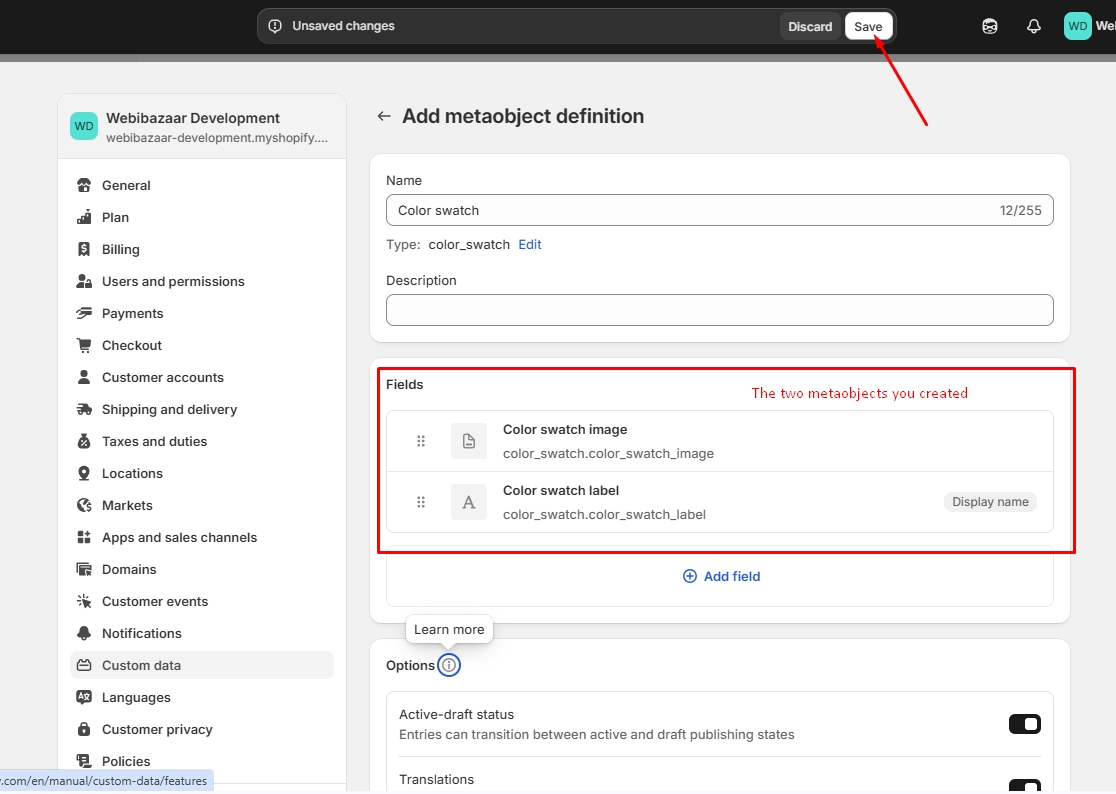Open the WD account menu in top bar
The width and height of the screenshot is (1116, 794).
click(1087, 27)
